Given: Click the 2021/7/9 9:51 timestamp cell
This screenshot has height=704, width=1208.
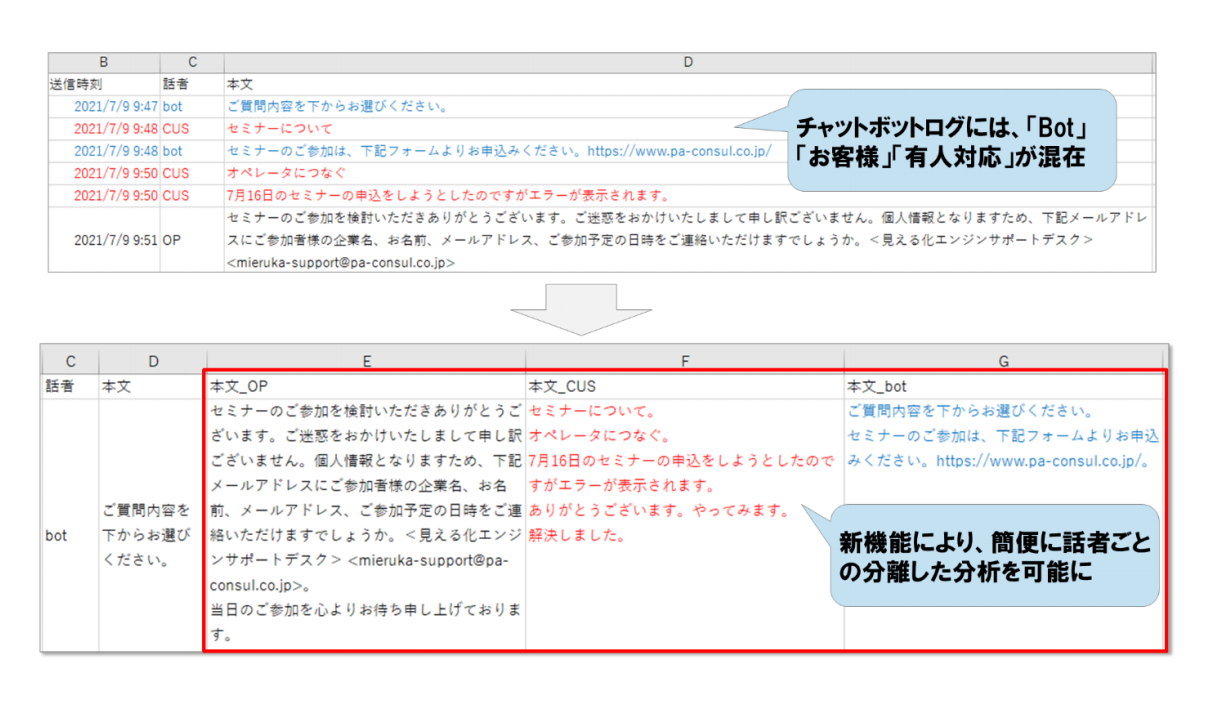Looking at the screenshot, I should point(116,240).
